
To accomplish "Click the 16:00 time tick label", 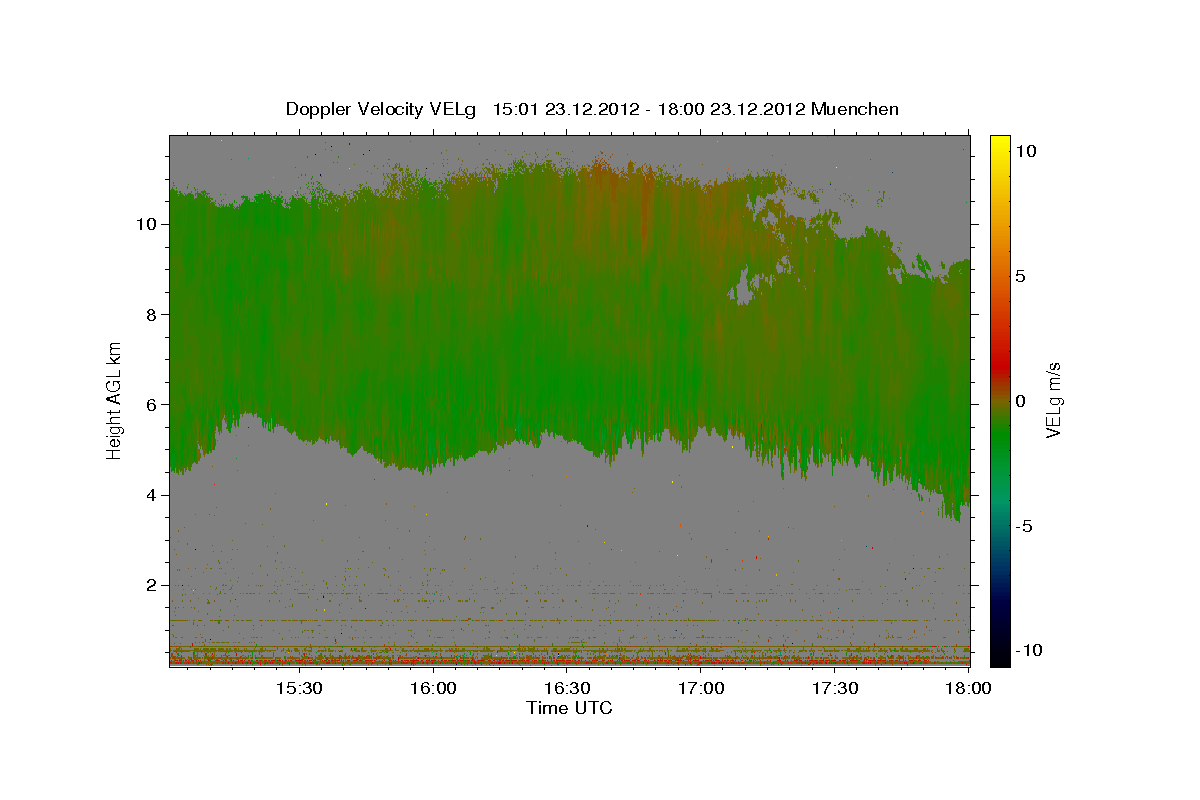I will coord(433,688).
